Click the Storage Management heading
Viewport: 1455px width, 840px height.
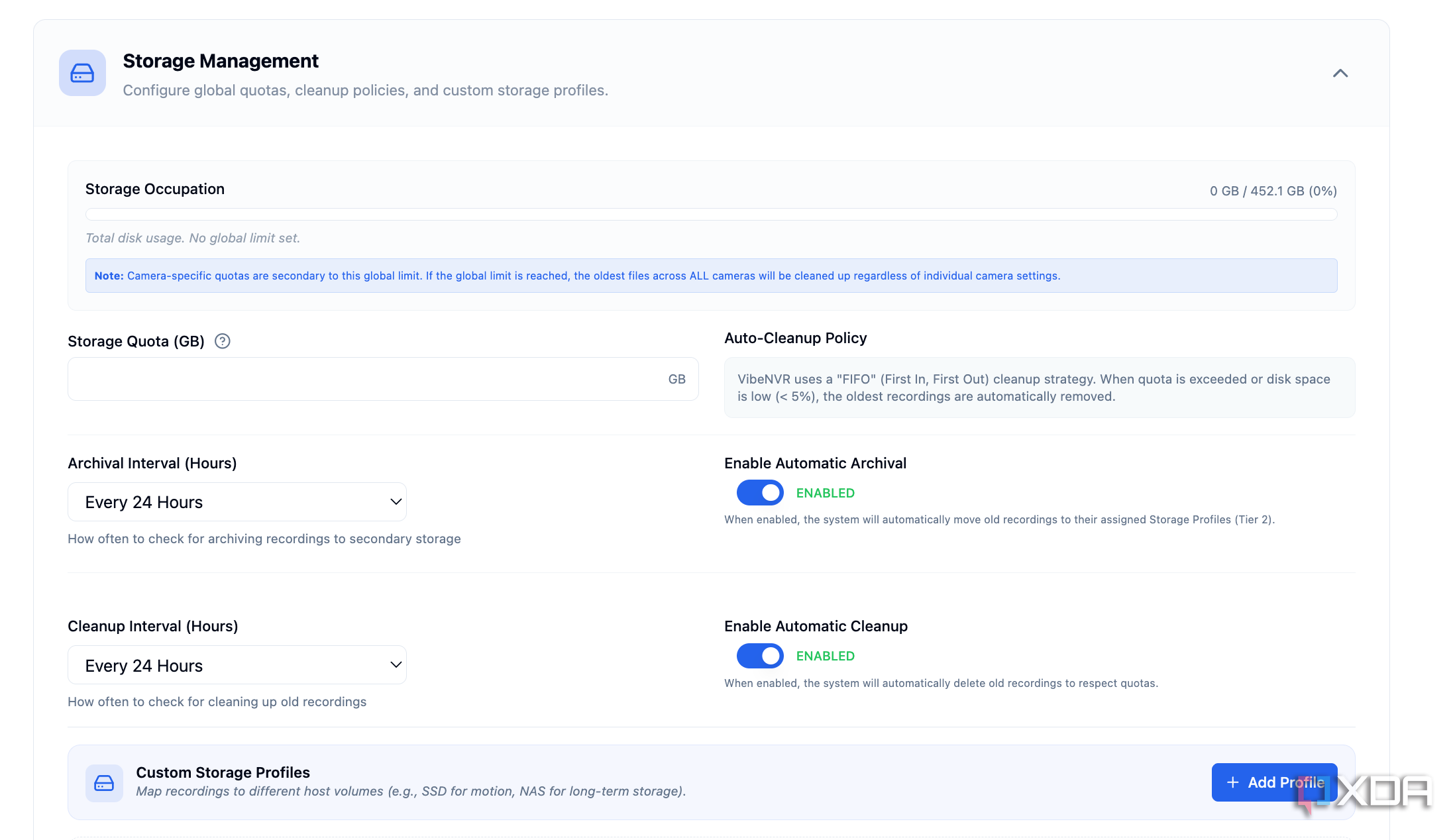tap(221, 61)
